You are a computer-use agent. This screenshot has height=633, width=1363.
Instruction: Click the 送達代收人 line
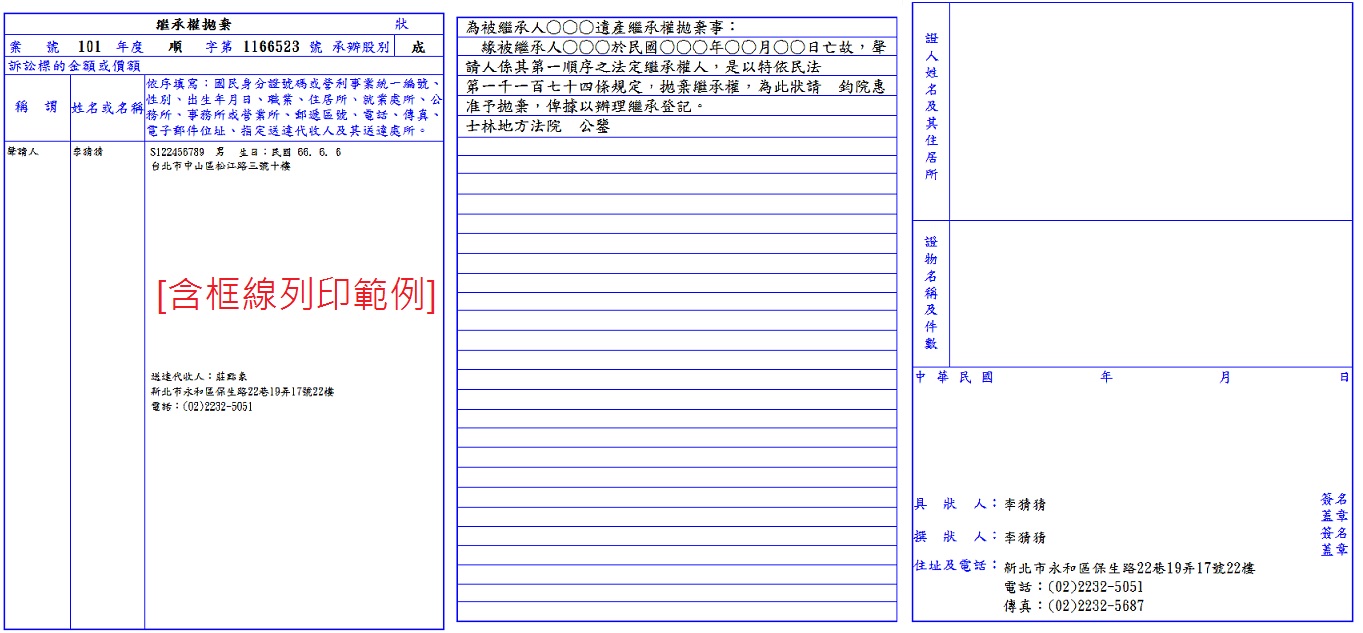tap(198, 377)
